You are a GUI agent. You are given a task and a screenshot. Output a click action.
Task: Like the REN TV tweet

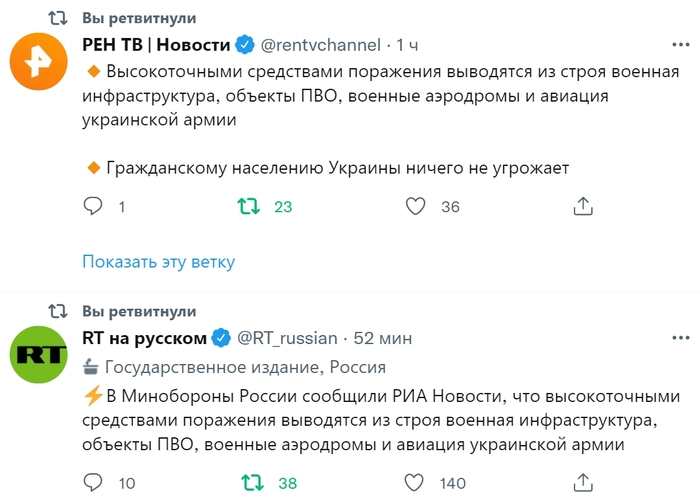point(417,207)
